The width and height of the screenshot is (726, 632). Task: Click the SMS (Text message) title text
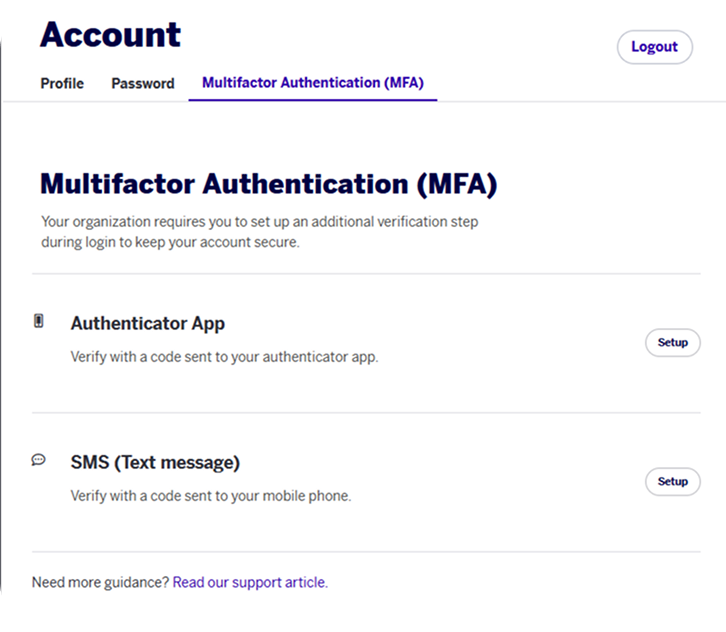click(155, 463)
